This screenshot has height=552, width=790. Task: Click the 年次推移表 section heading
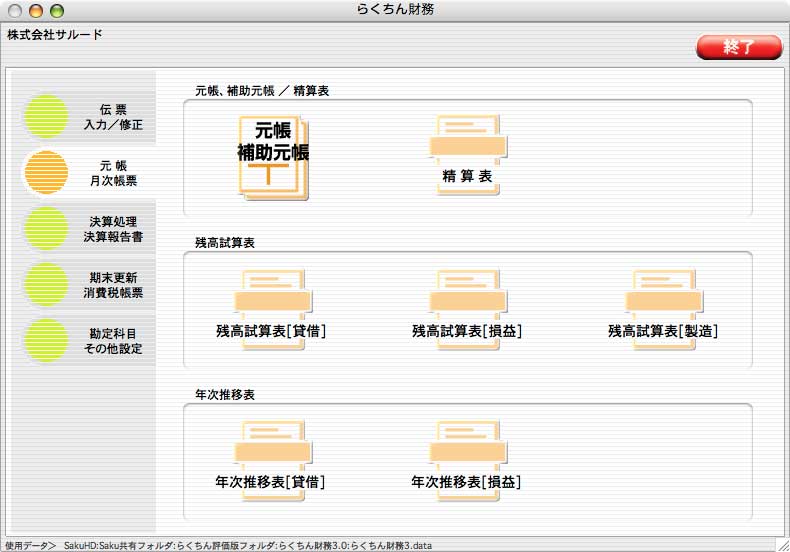point(225,394)
